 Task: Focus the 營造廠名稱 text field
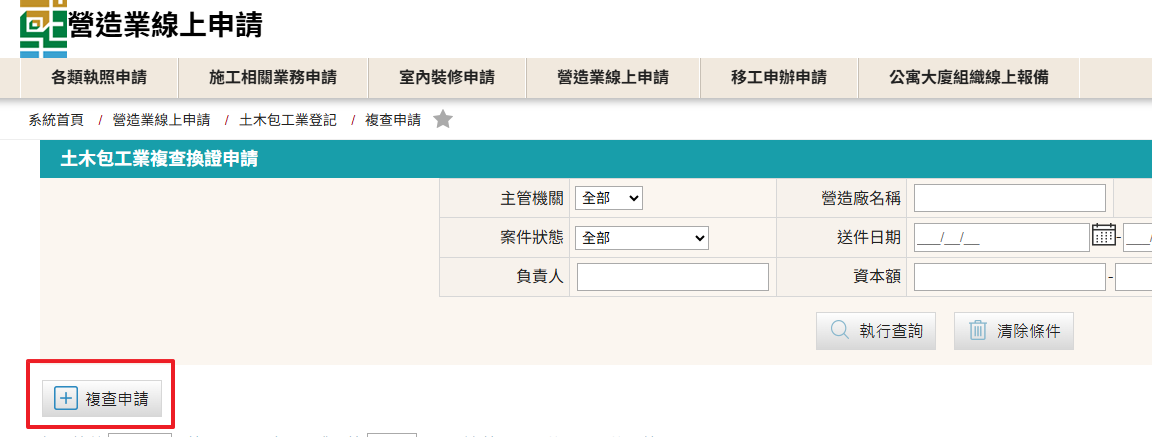(1010, 199)
